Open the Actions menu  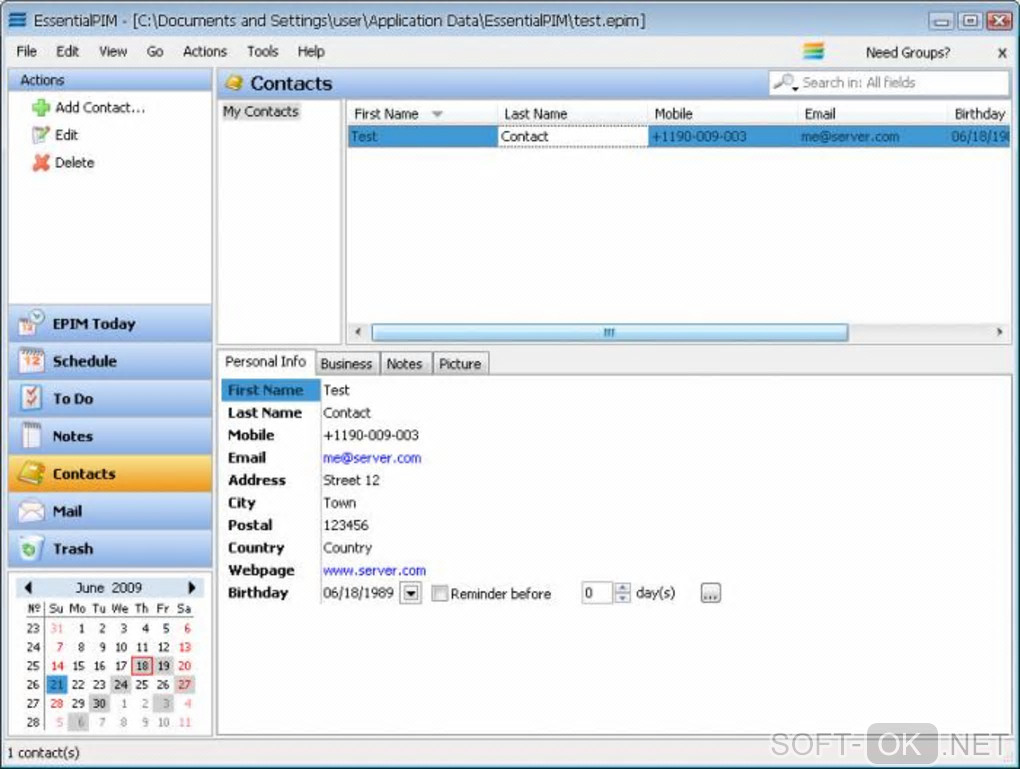pos(205,51)
